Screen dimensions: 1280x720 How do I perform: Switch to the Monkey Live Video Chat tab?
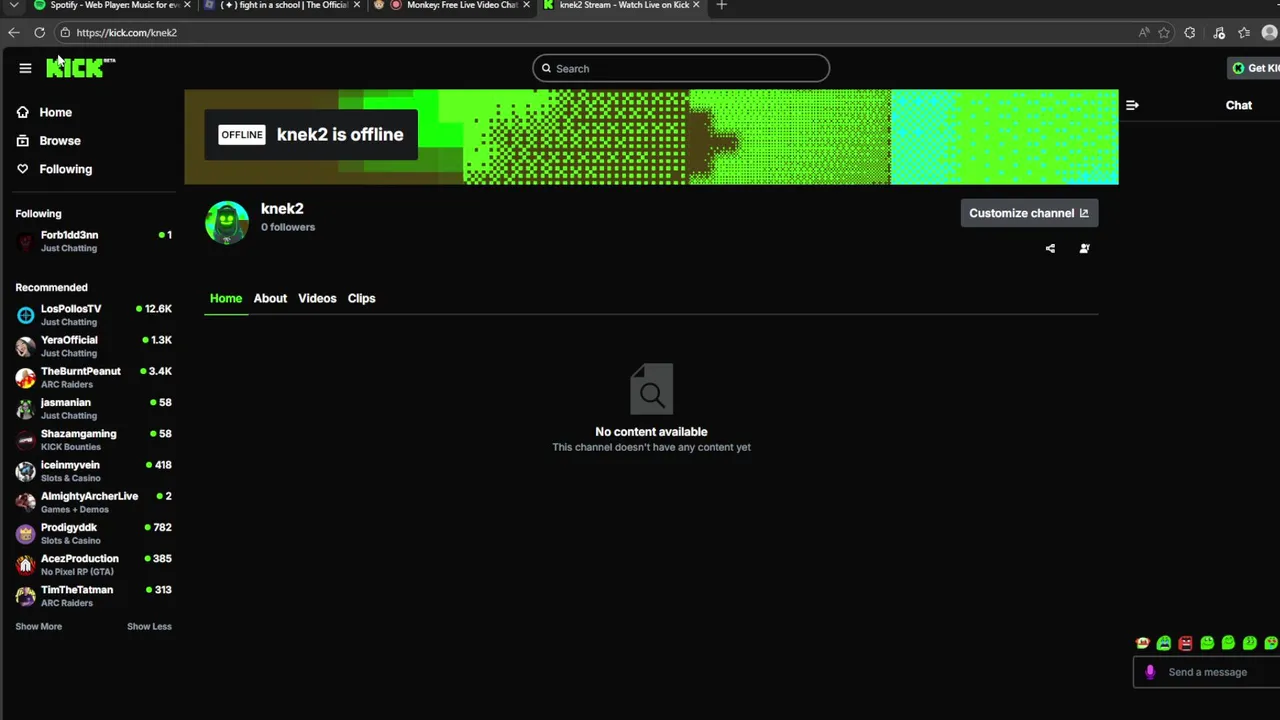tap(452, 5)
